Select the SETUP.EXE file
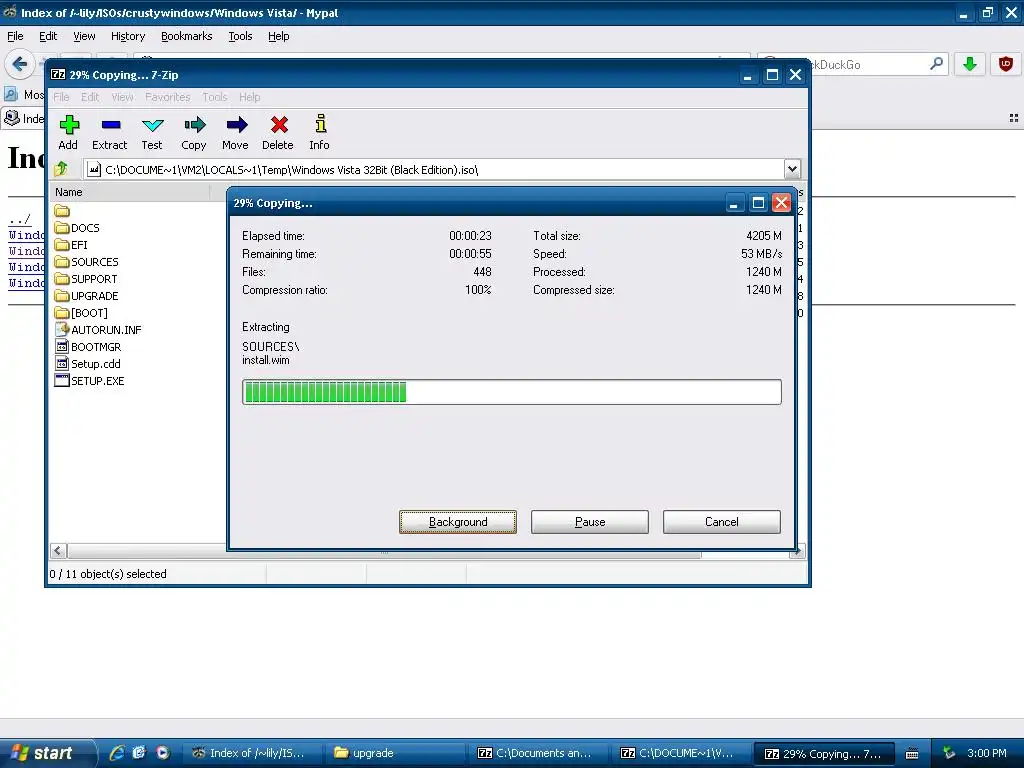1024x768 pixels. [89, 381]
